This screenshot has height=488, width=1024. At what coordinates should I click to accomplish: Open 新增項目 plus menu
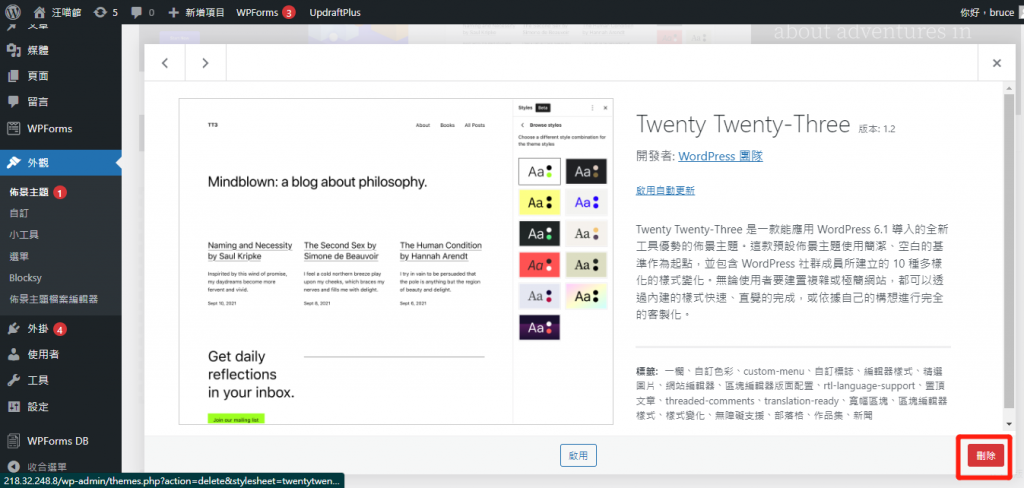[x=195, y=12]
